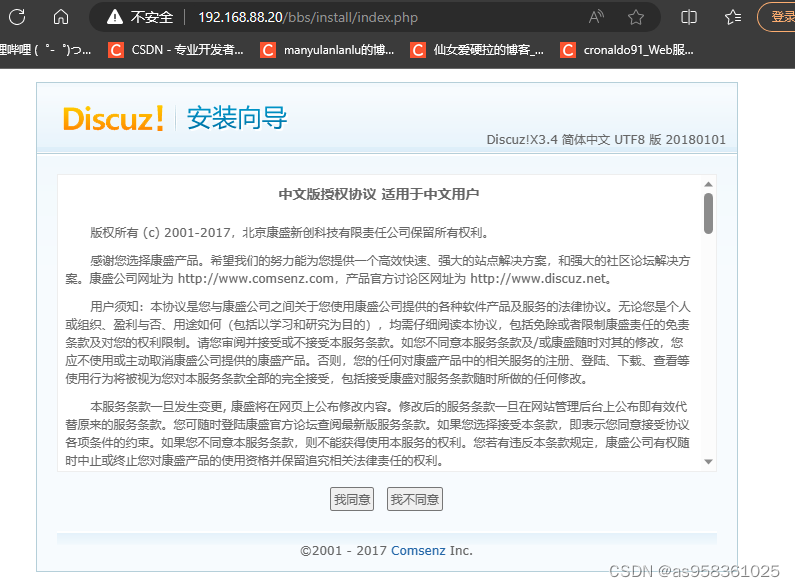Click the license agreement scrollbar thumb

pos(708,213)
